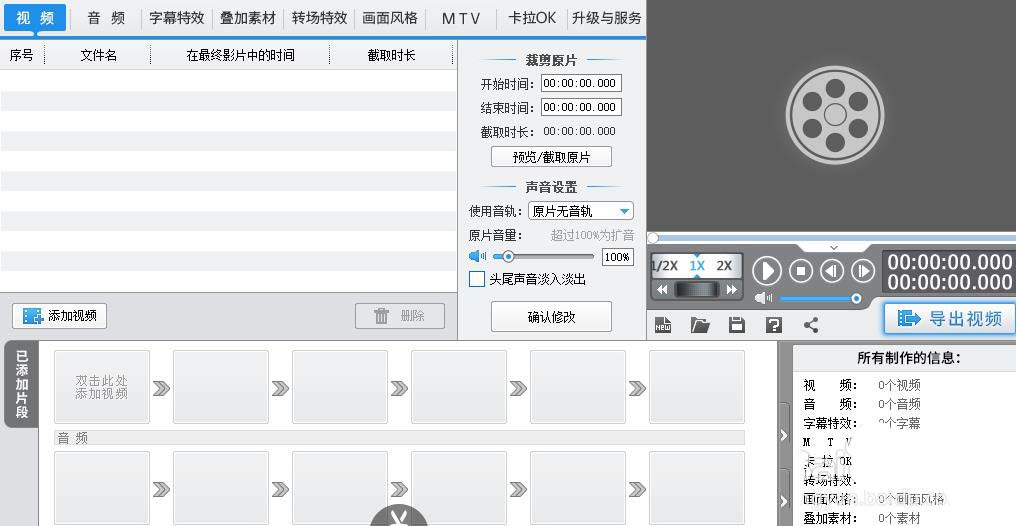Enable 头尾声音淡入淡出 checkbox
1016x526 pixels.
pyautogui.click(x=477, y=280)
